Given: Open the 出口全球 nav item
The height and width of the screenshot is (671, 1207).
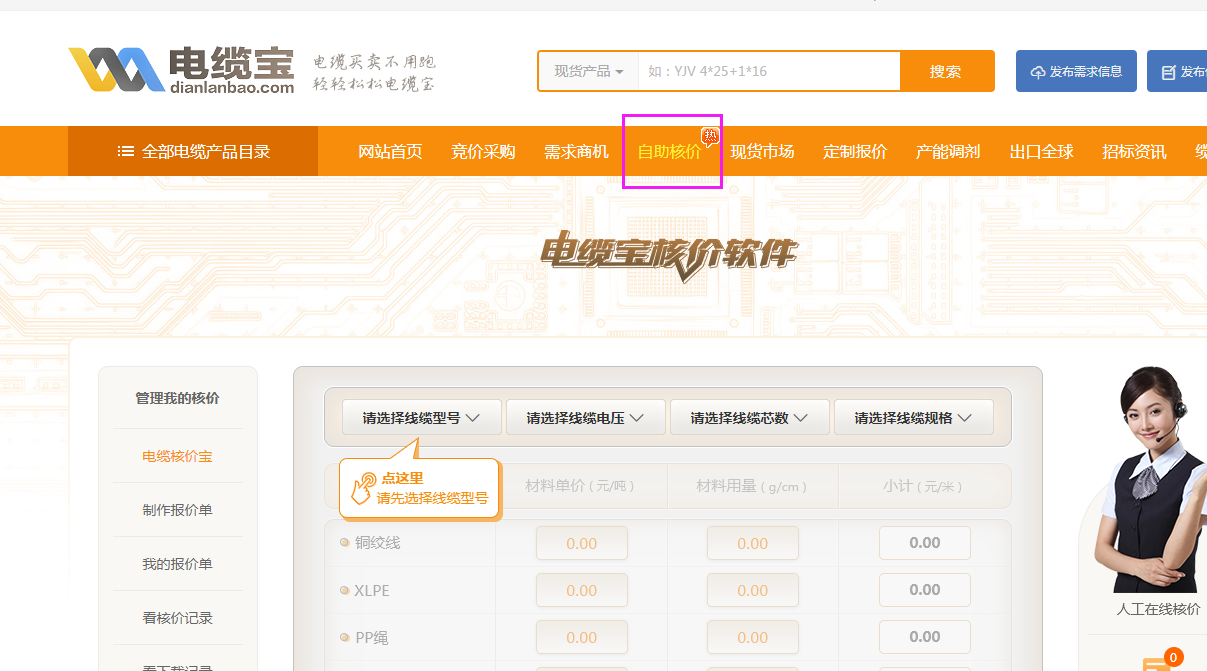Looking at the screenshot, I should (x=1041, y=151).
